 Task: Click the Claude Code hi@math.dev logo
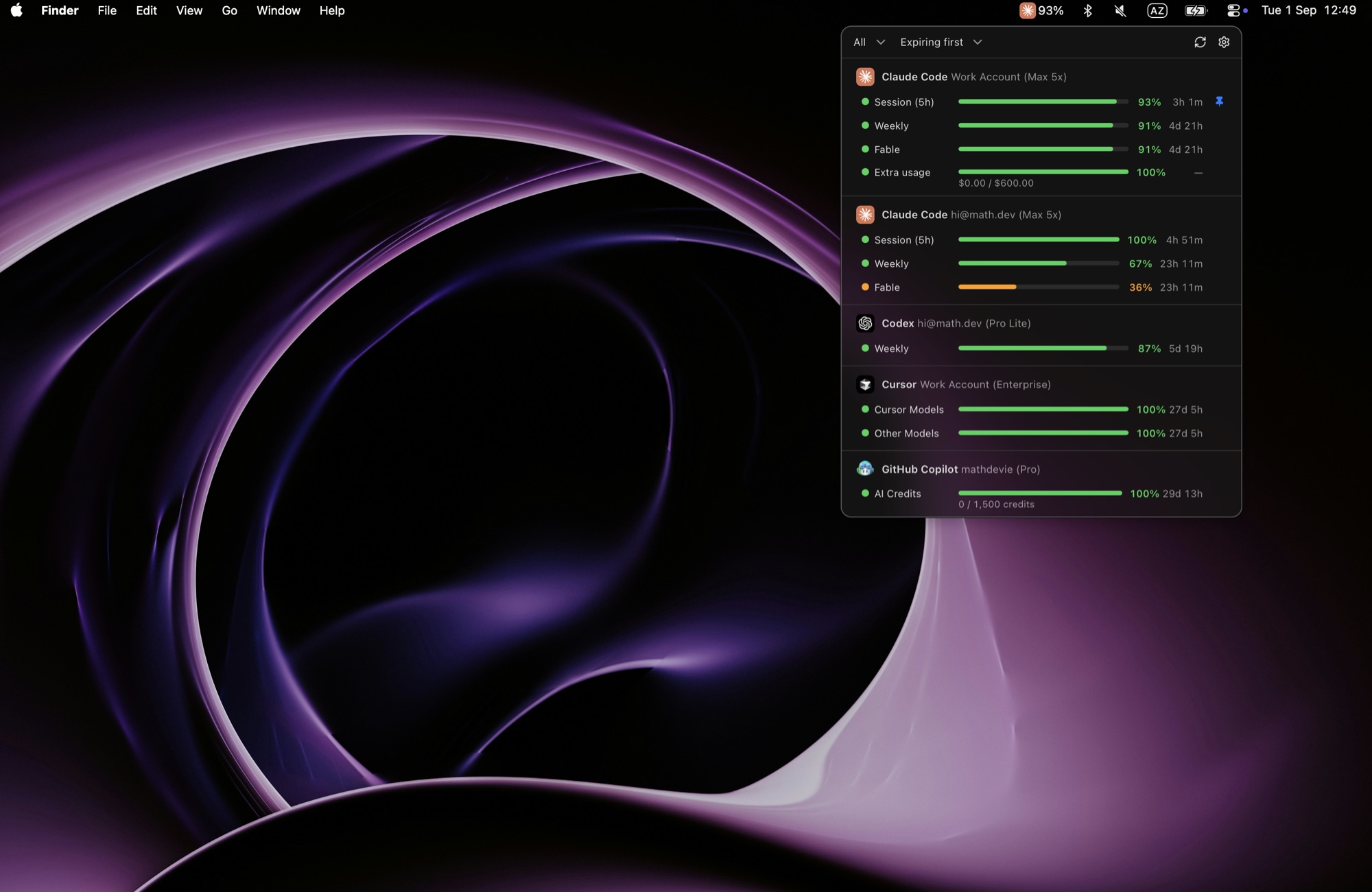coord(865,215)
